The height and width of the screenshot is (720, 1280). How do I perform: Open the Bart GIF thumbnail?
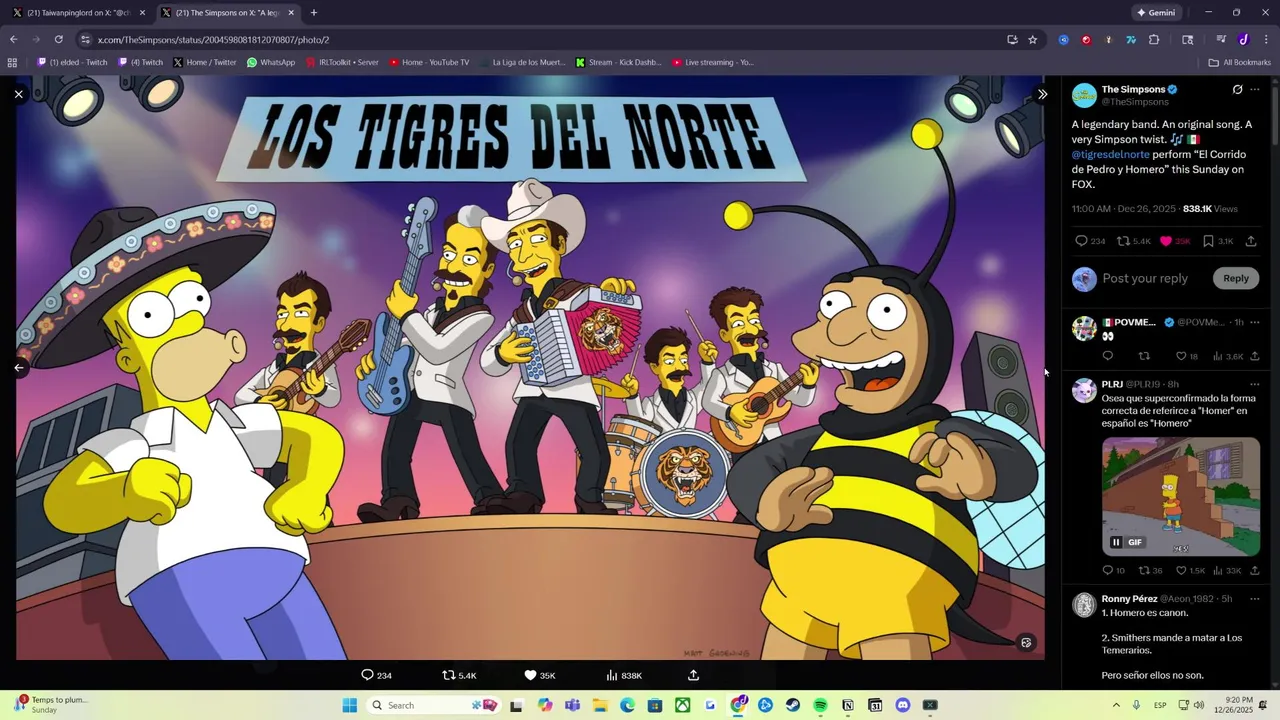point(1181,496)
